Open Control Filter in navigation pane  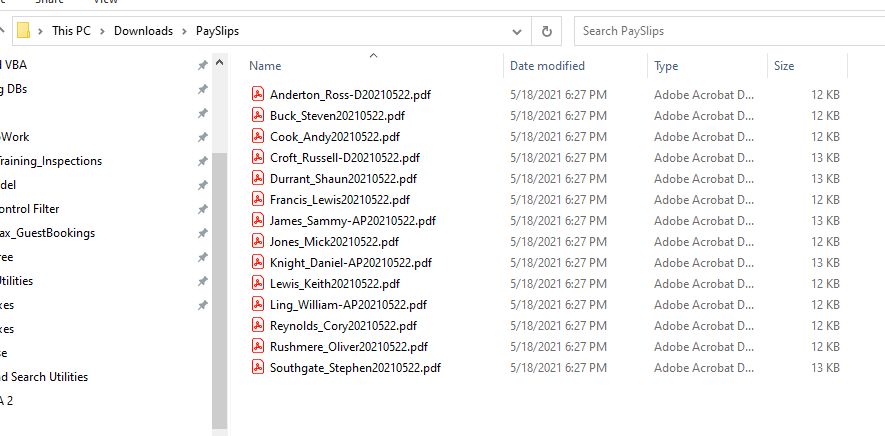pos(29,209)
